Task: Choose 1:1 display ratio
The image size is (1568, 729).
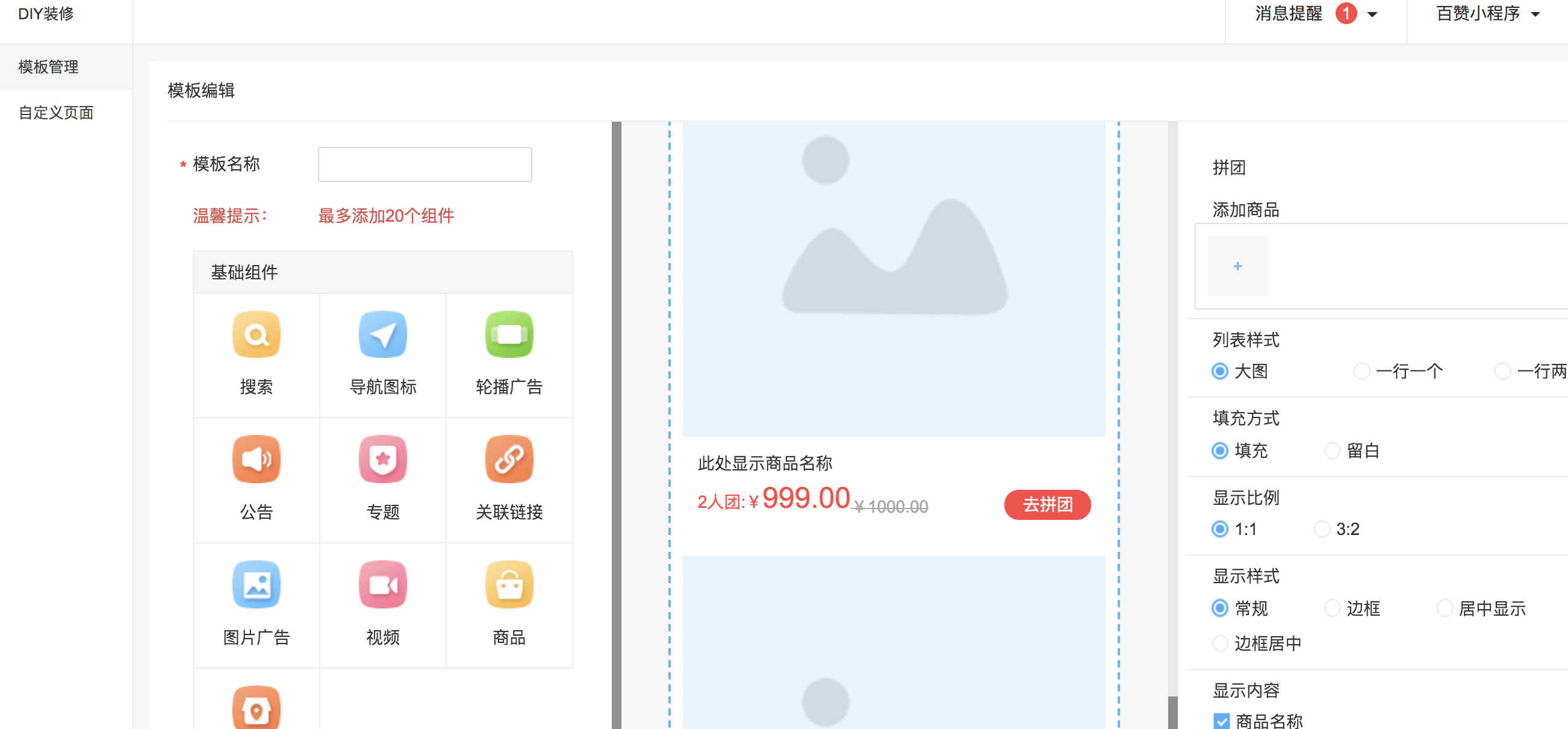Action: [1220, 528]
